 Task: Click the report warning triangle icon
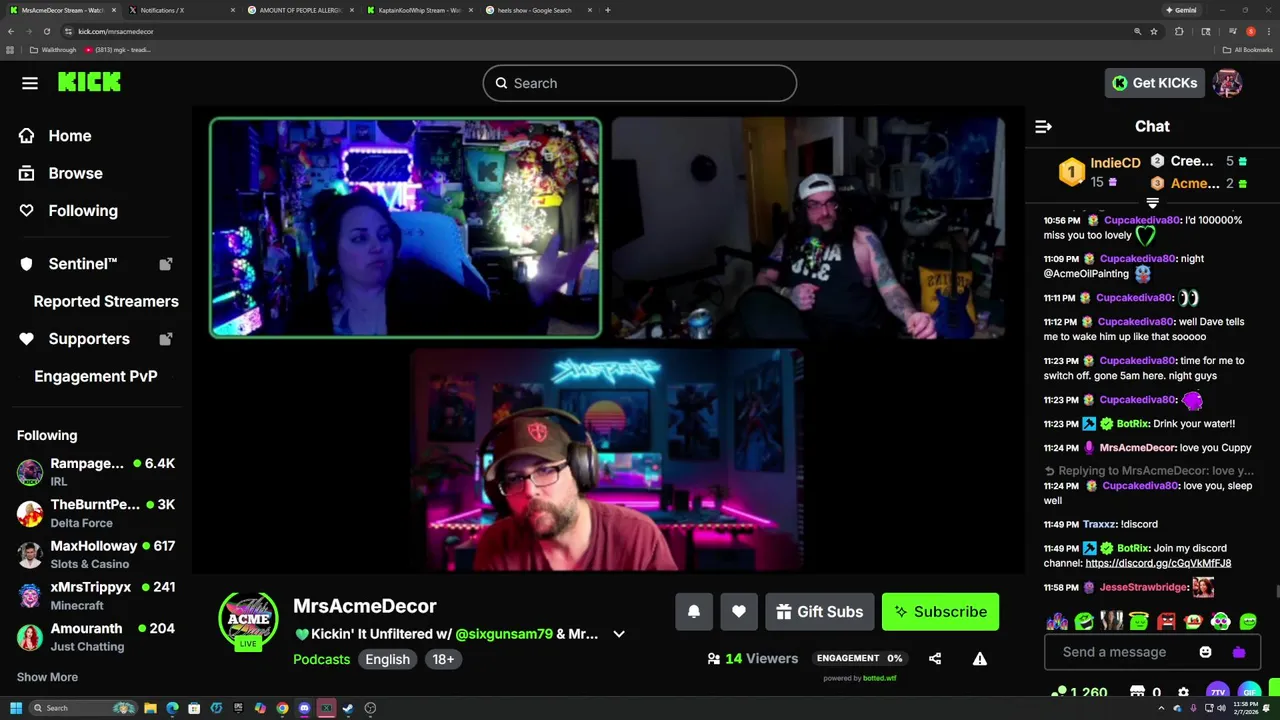pyautogui.click(x=980, y=659)
